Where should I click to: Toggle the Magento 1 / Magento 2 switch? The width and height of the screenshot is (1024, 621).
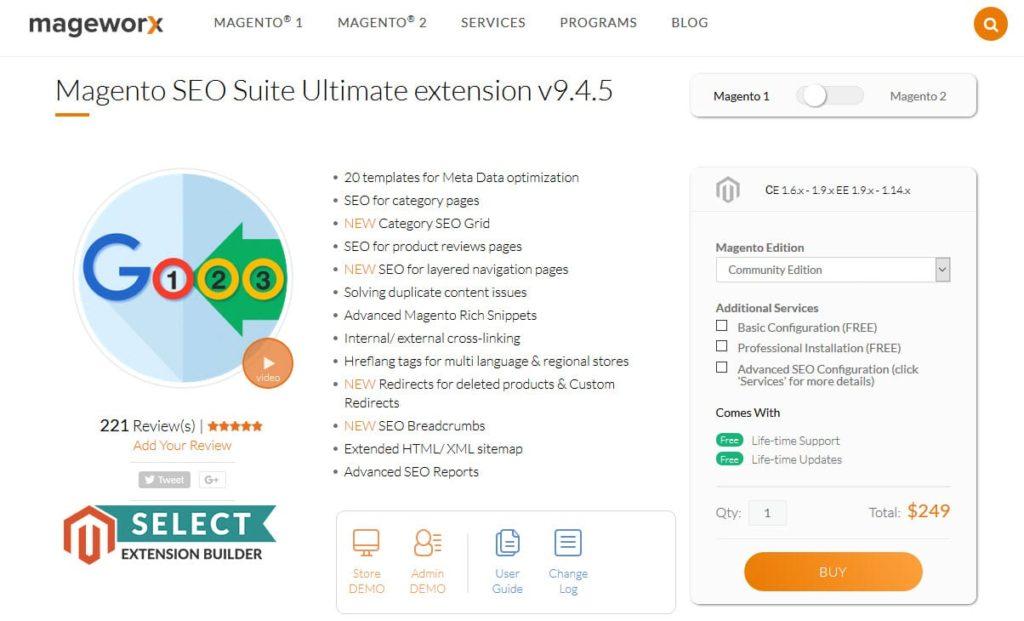tap(829, 96)
